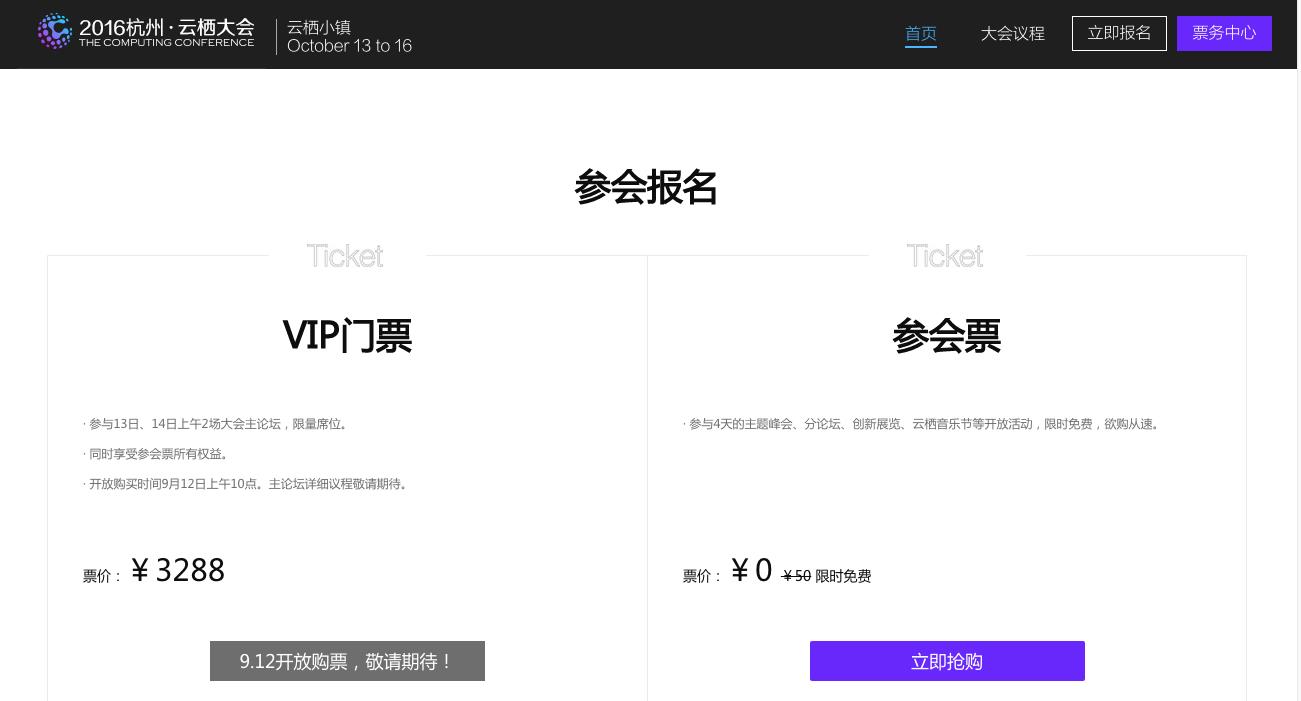Select the VIP门票 title
Screen dimensions: 1301x701
[347, 336]
